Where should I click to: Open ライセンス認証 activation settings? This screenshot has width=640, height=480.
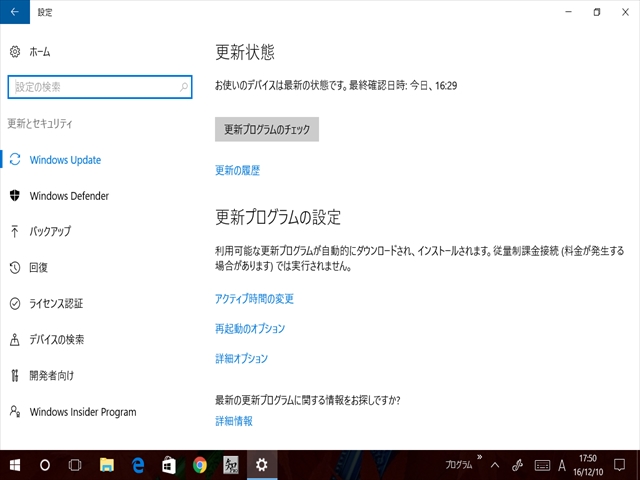click(x=56, y=304)
